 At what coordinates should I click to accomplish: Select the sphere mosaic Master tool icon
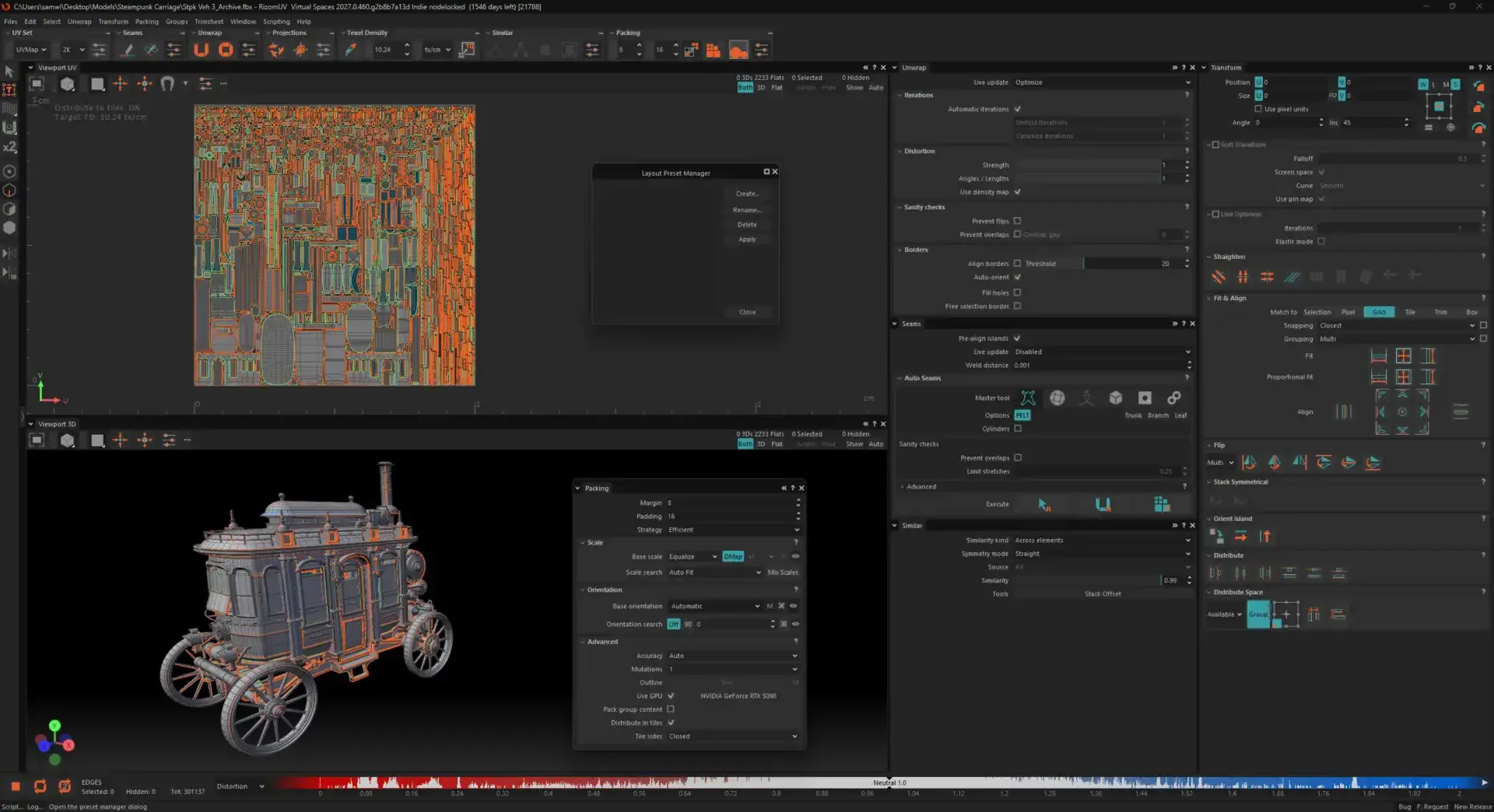click(1057, 398)
